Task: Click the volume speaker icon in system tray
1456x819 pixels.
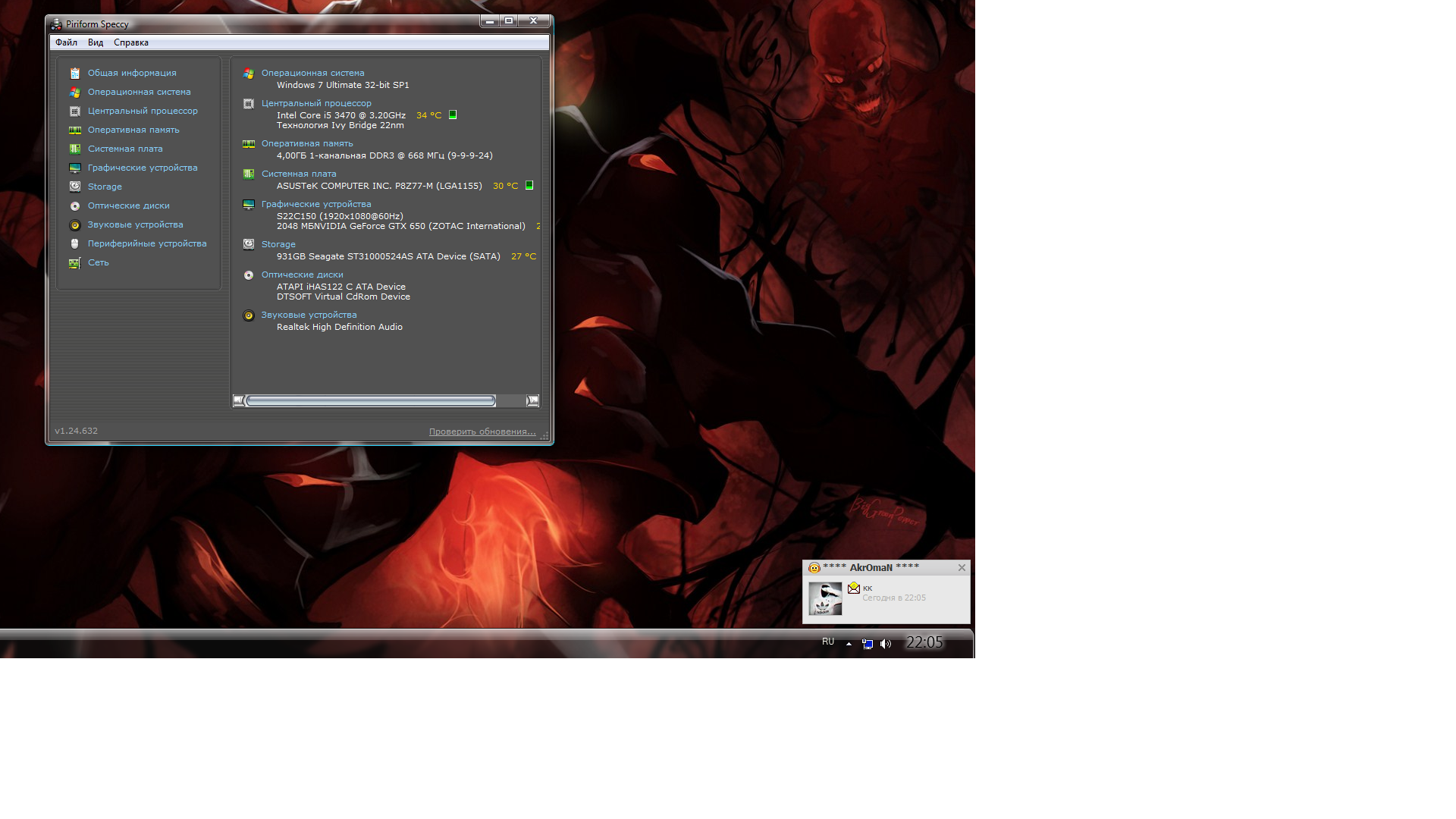Action: (886, 644)
